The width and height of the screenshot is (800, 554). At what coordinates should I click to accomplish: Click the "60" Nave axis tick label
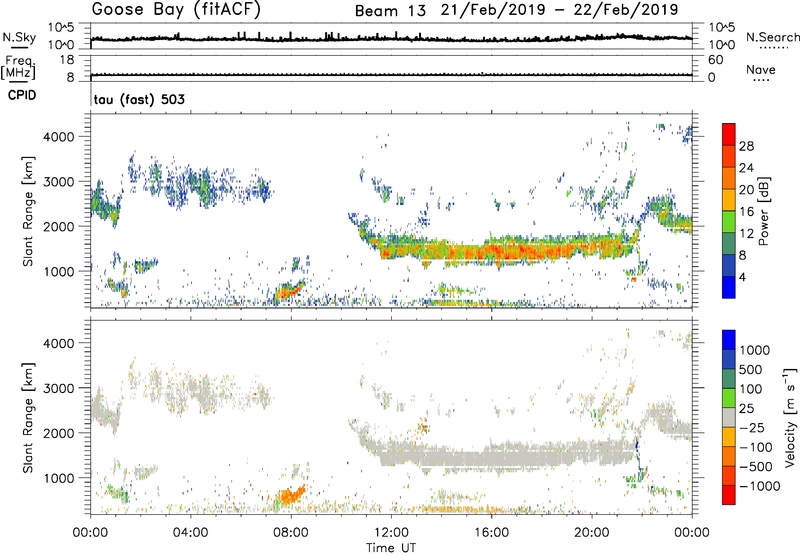715,60
